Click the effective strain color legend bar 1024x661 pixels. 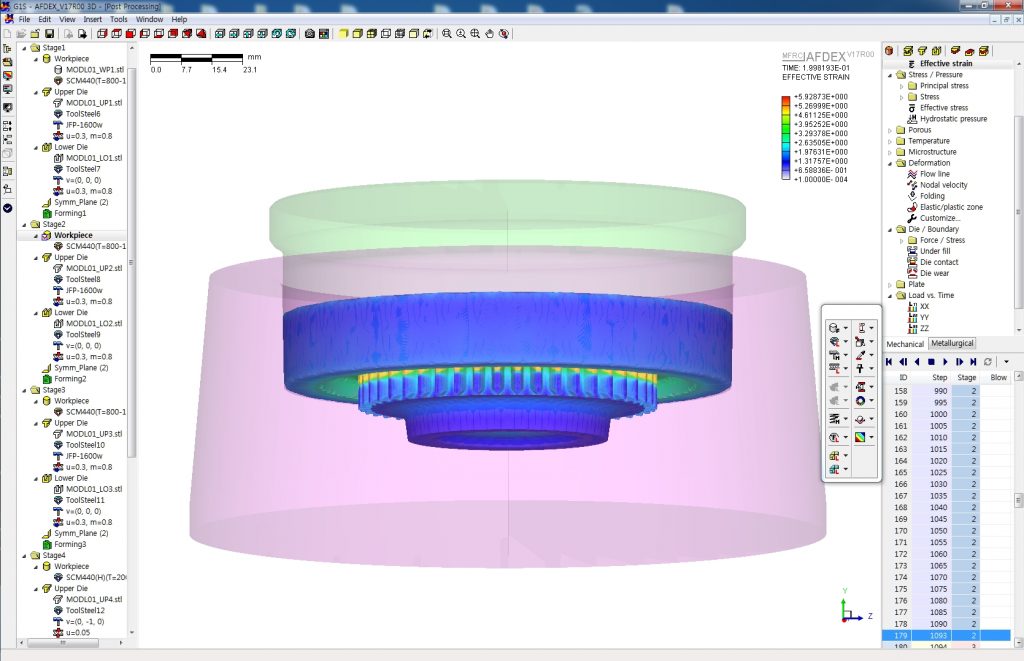(786, 138)
